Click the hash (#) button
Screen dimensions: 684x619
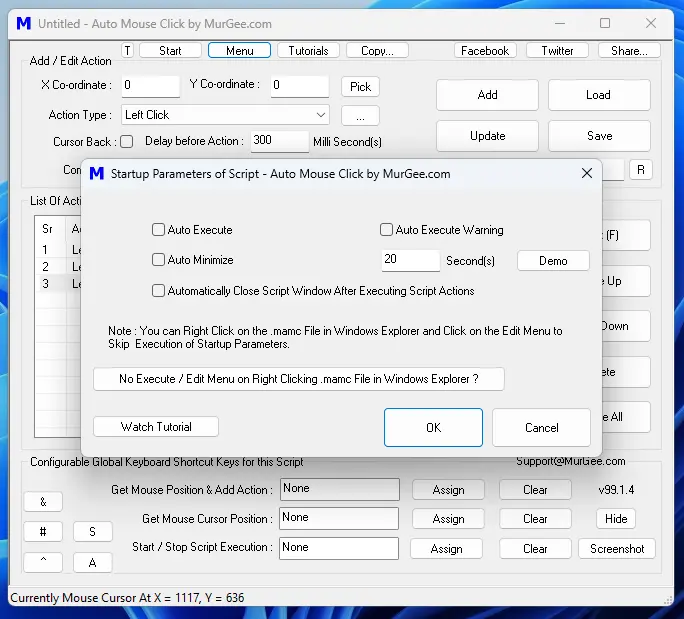click(x=43, y=531)
